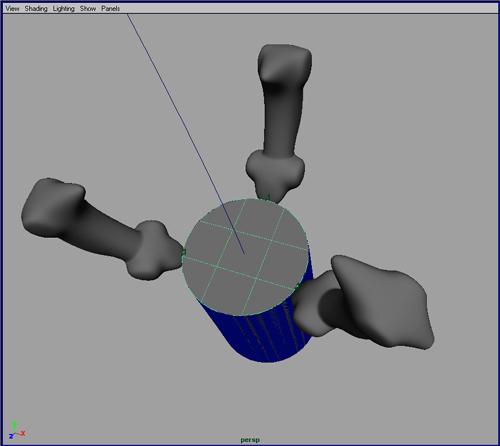Click the green marker joining left bone and cylinder
The width and height of the screenshot is (500, 446).
[183, 252]
